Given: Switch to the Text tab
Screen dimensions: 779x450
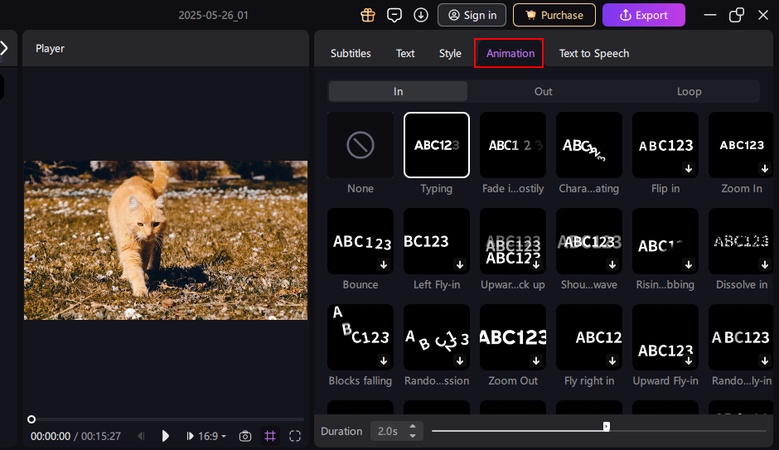Looking at the screenshot, I should tap(405, 53).
